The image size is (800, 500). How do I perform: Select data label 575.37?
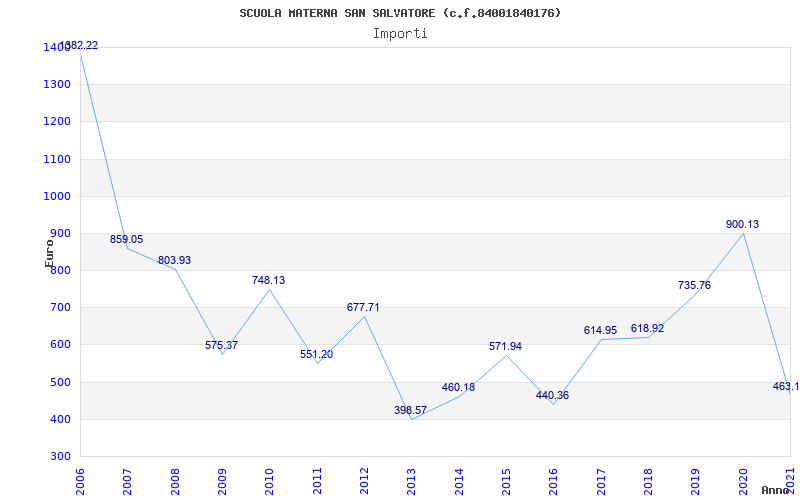[221, 345]
